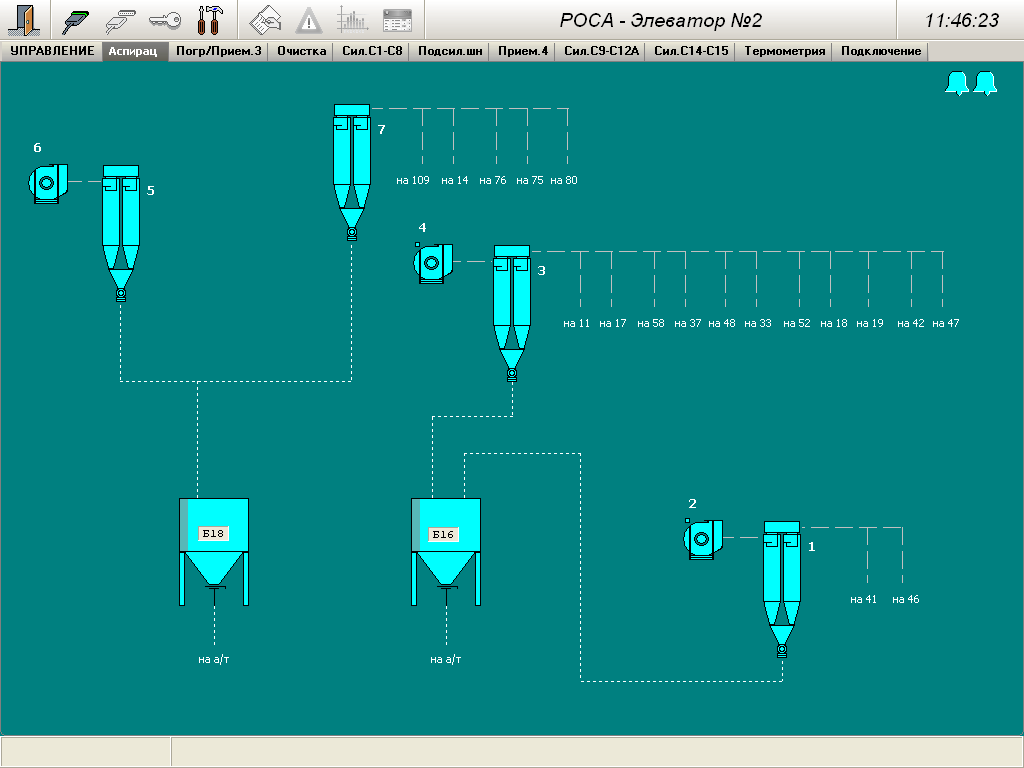Select fan number 2
The image size is (1024, 768).
tap(703, 539)
